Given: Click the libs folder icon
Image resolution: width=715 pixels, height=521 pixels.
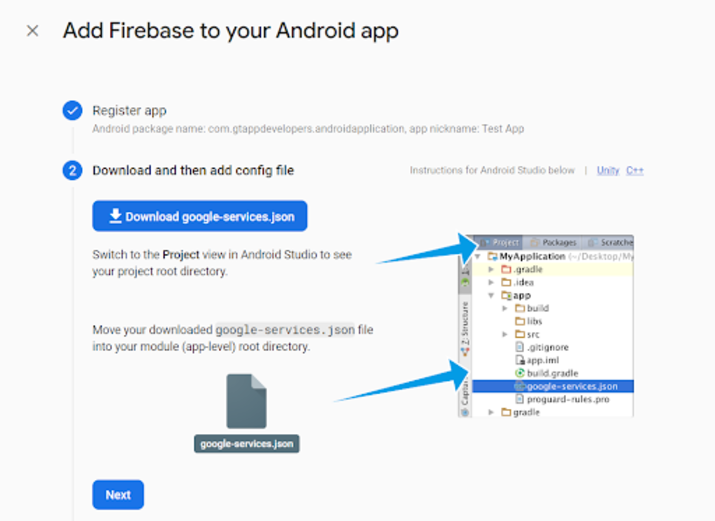Looking at the screenshot, I should [x=519, y=321].
